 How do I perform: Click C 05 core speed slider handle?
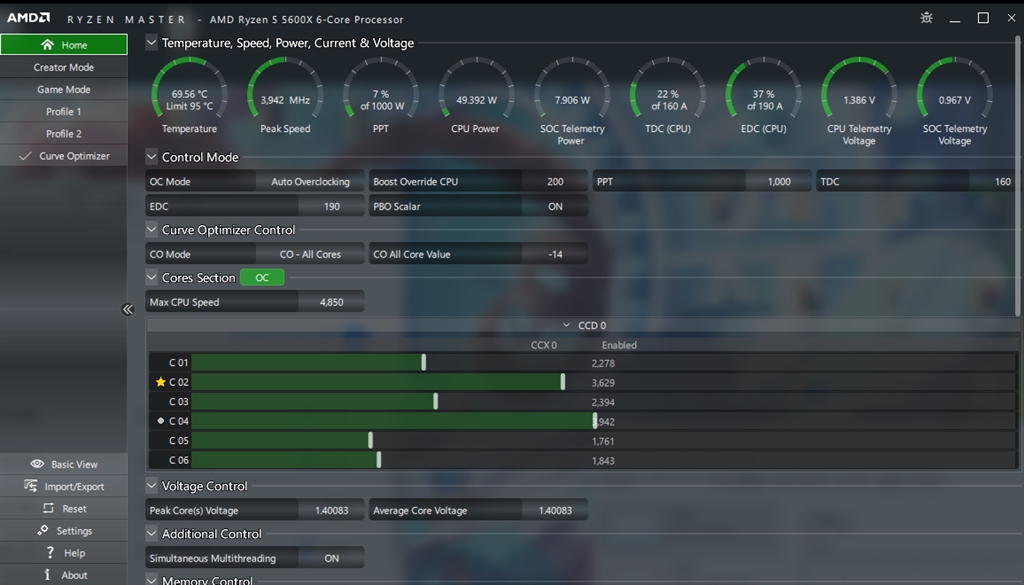point(370,441)
